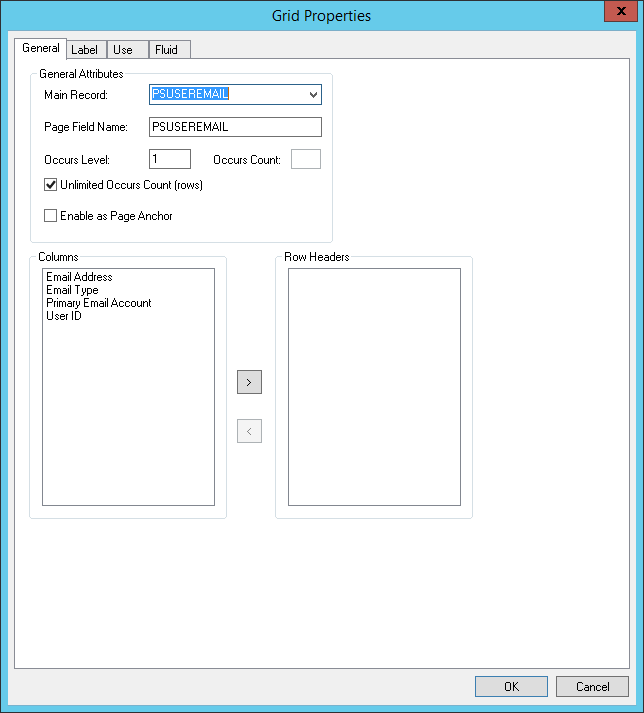Switch to the General tab

point(40,48)
